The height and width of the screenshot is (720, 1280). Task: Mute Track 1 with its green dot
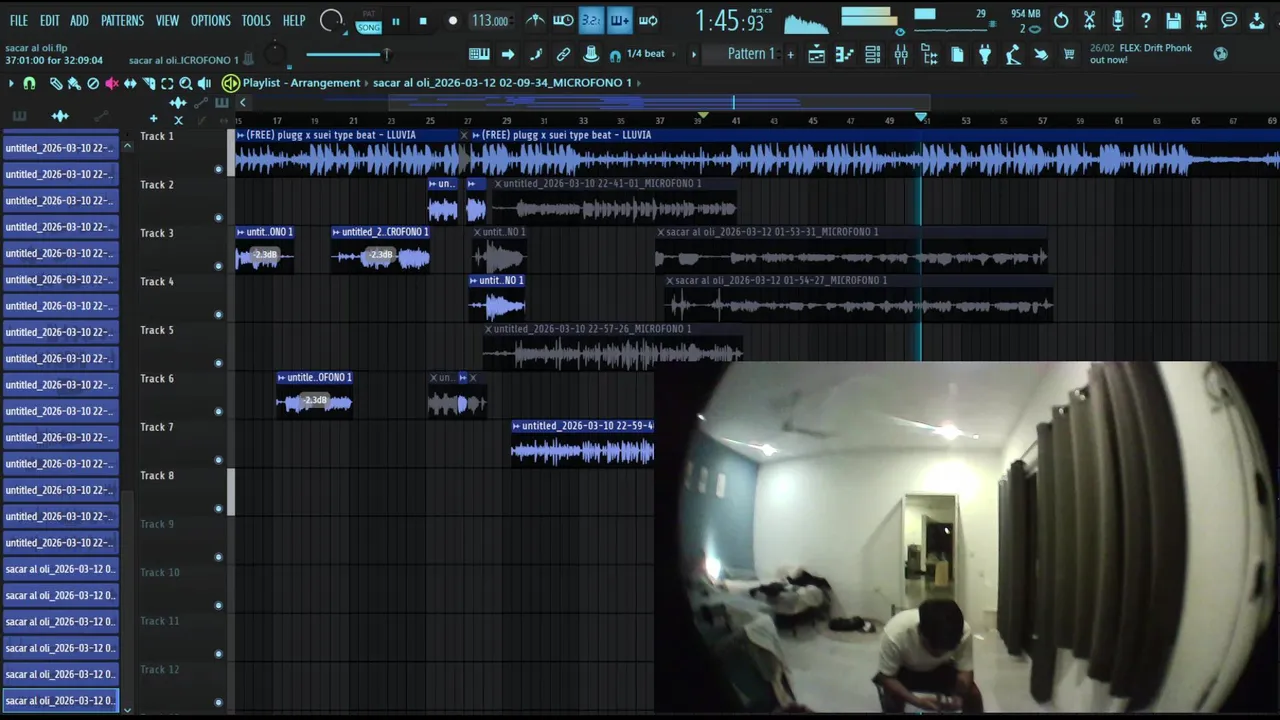[x=218, y=169]
